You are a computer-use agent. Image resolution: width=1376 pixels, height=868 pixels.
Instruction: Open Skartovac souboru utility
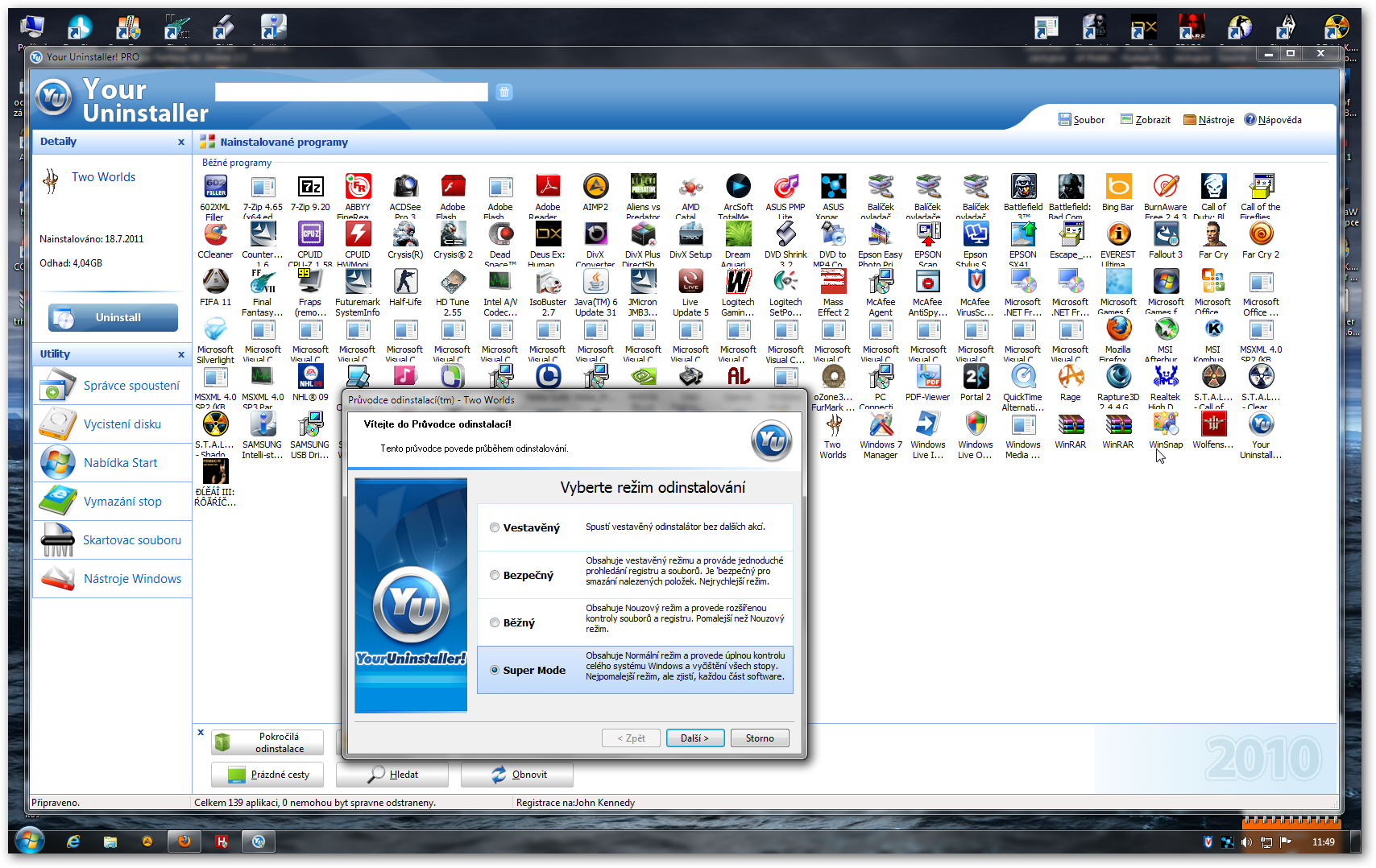pos(113,540)
